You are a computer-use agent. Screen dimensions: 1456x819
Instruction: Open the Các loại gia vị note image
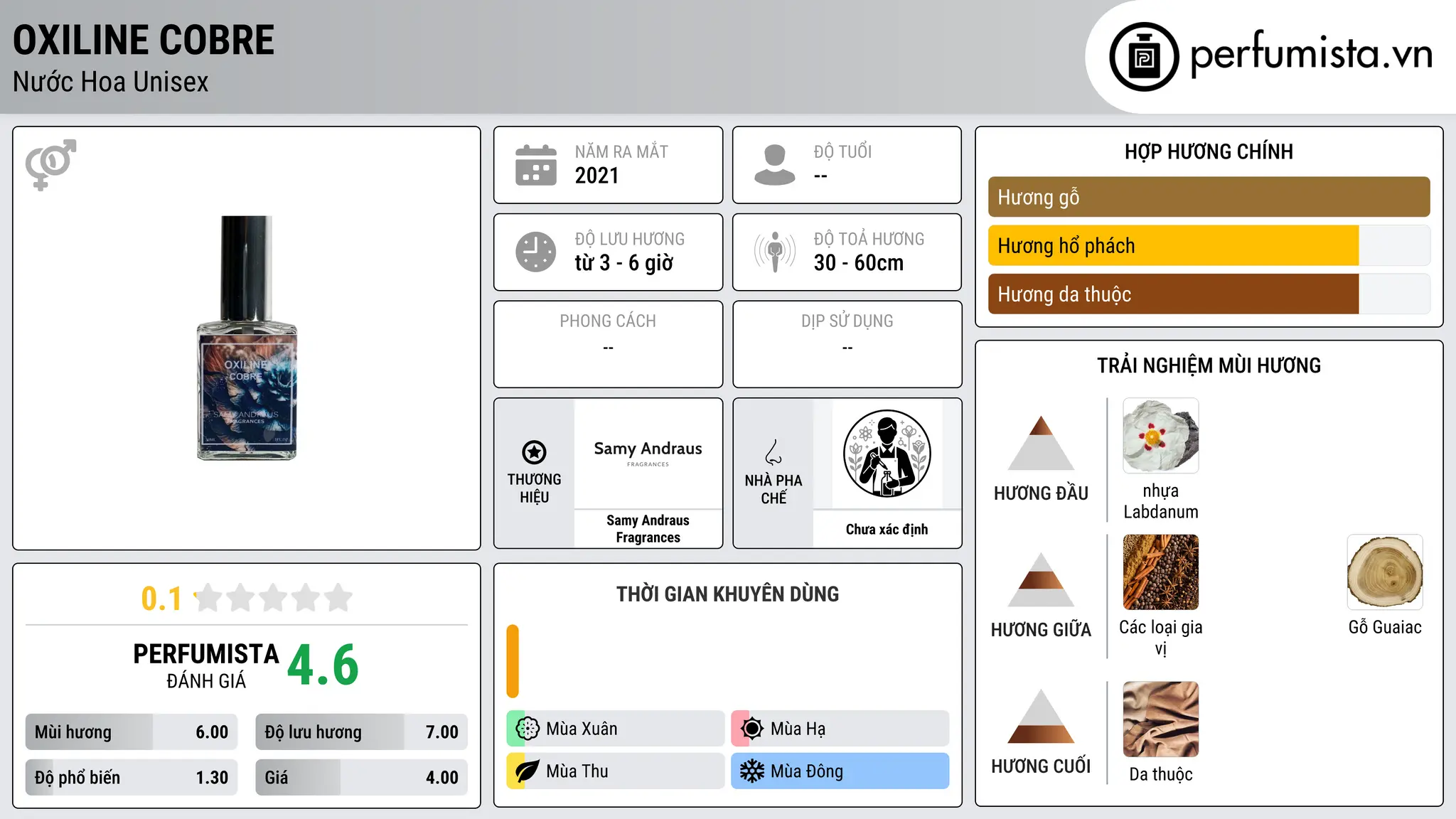tap(1160, 572)
